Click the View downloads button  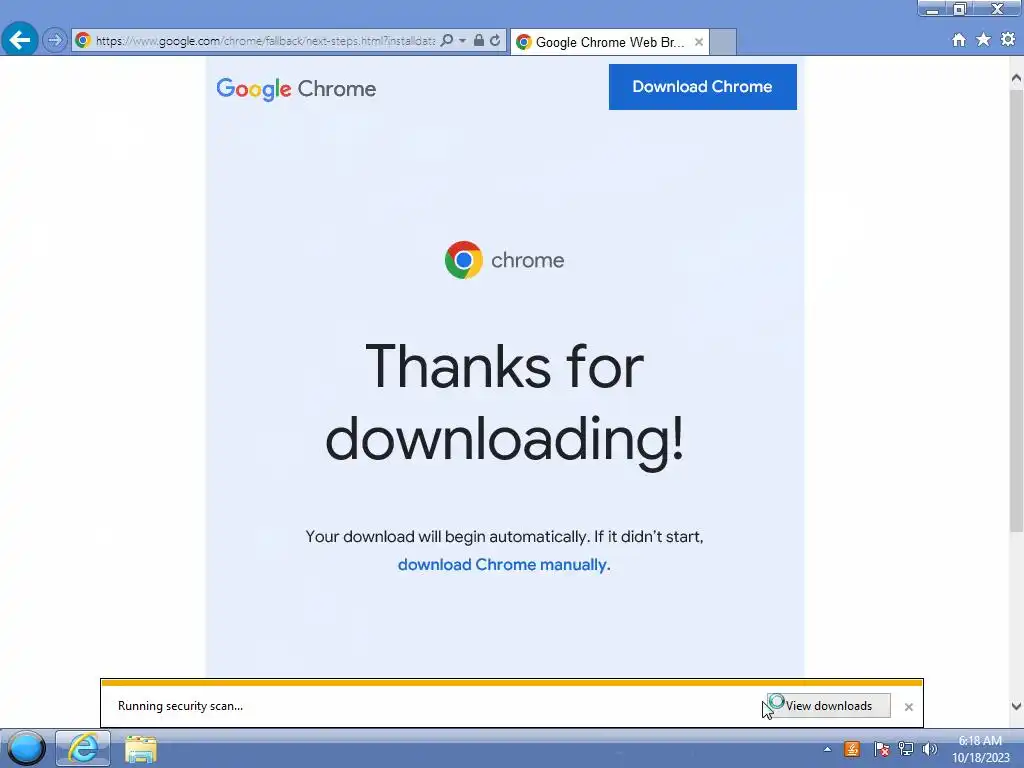(x=828, y=706)
